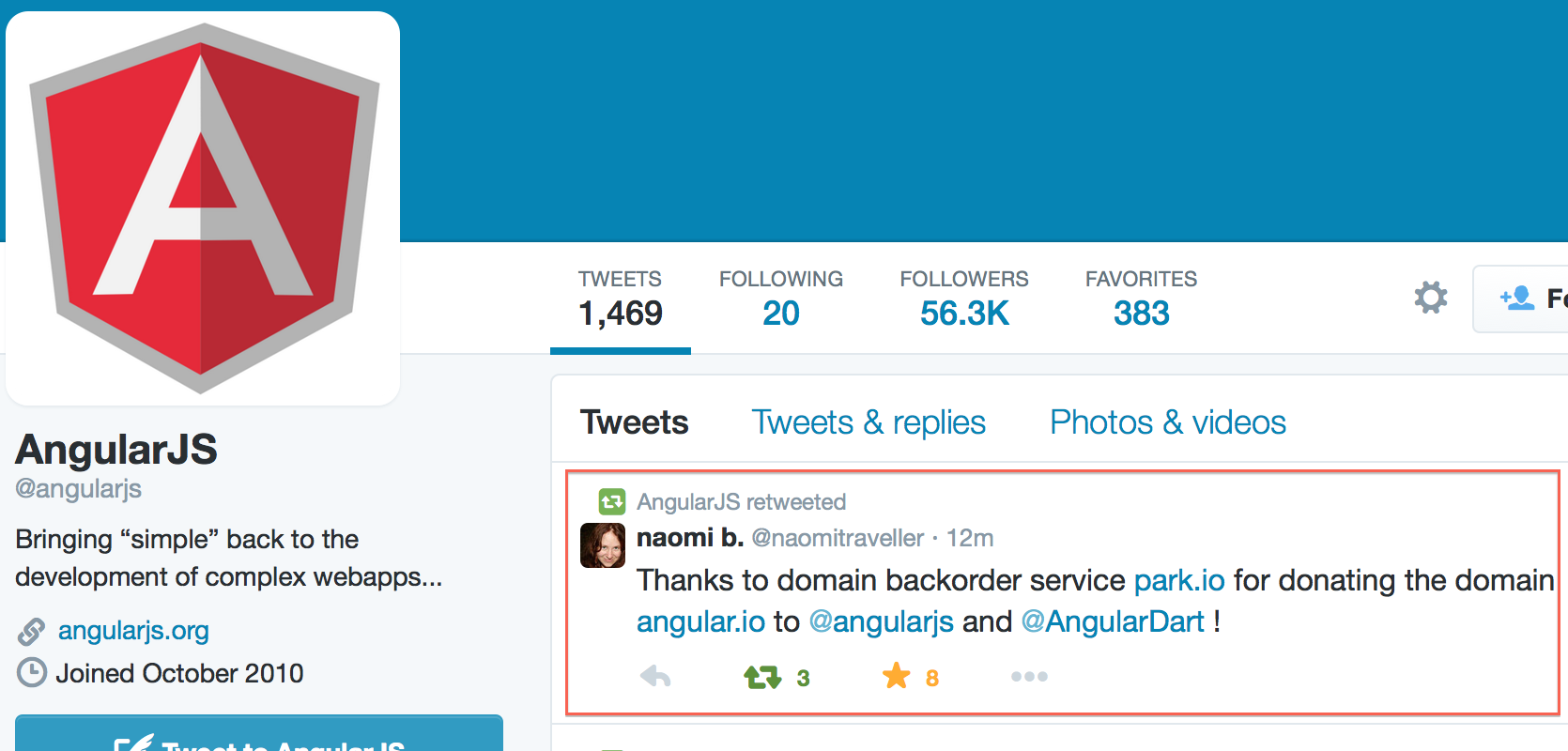1568x751 pixels.
Task: Open the @angularjs mention in tweet
Action: 881,621
